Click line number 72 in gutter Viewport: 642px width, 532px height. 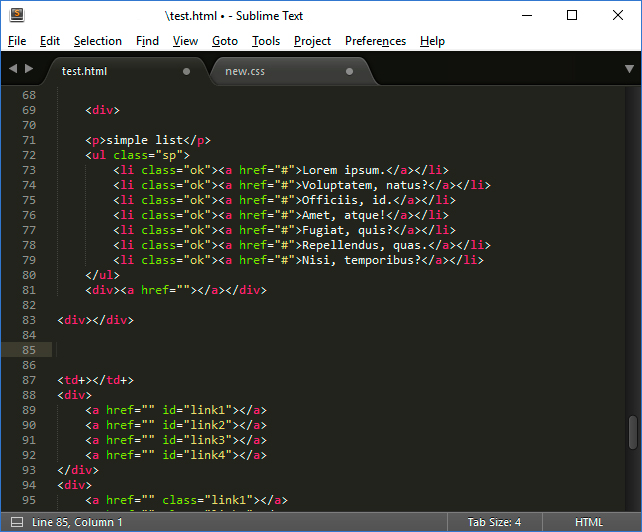coord(29,155)
